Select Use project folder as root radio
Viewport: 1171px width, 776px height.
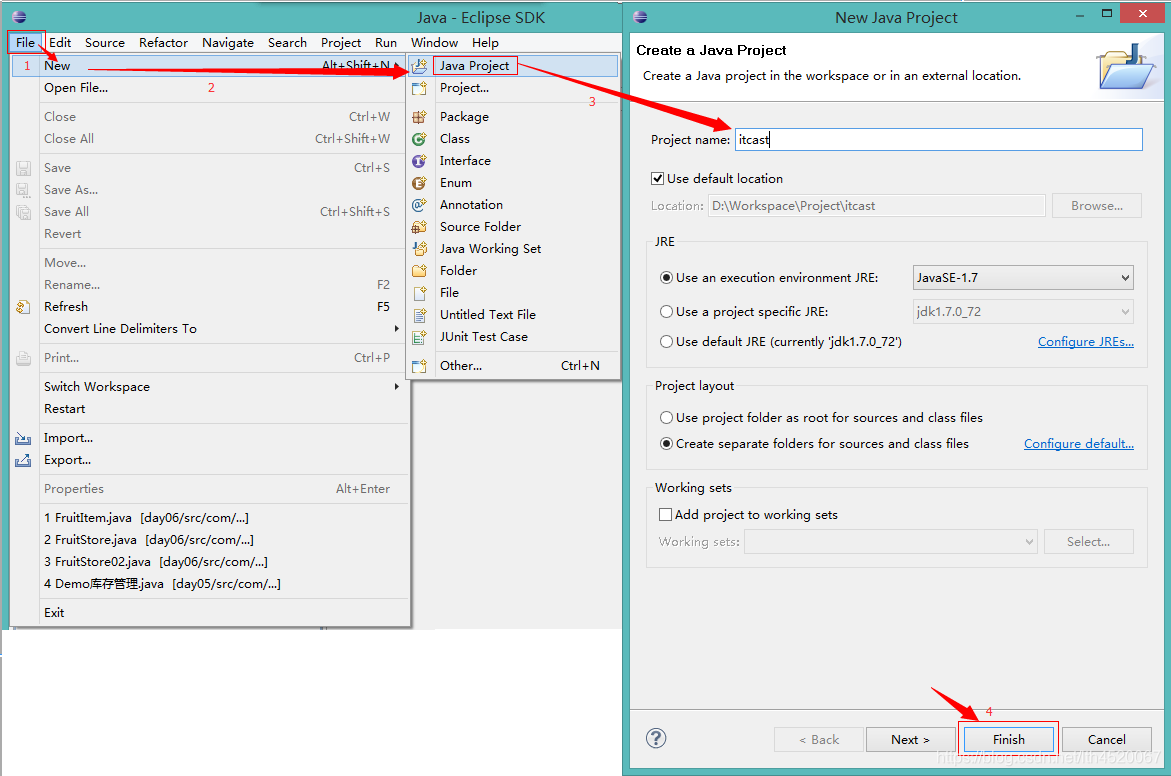pyautogui.click(x=666, y=418)
